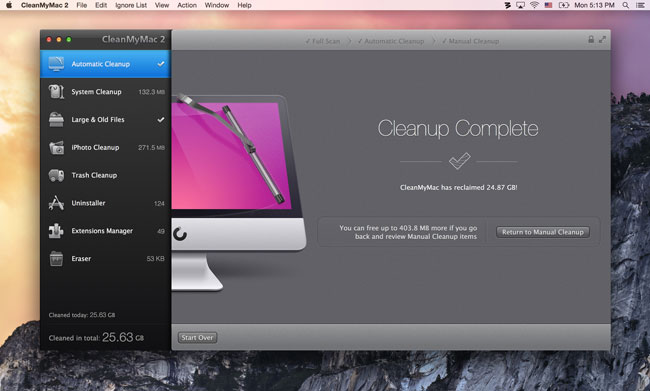Open Extensions Manager puzzle icon
The width and height of the screenshot is (650, 391).
tap(56, 231)
